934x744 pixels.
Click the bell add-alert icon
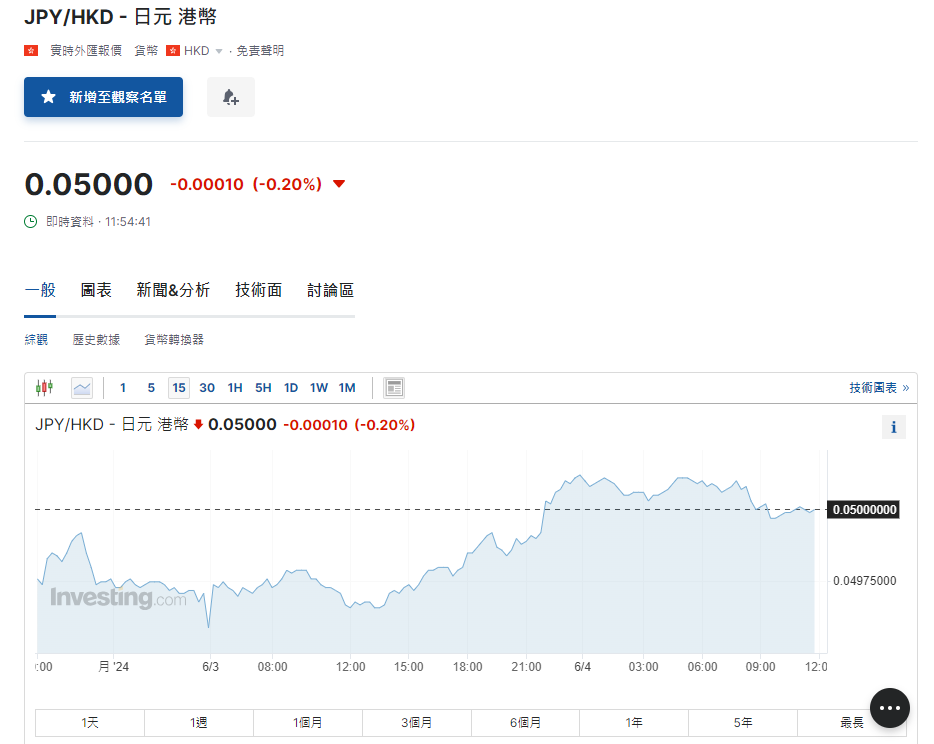pyautogui.click(x=231, y=97)
